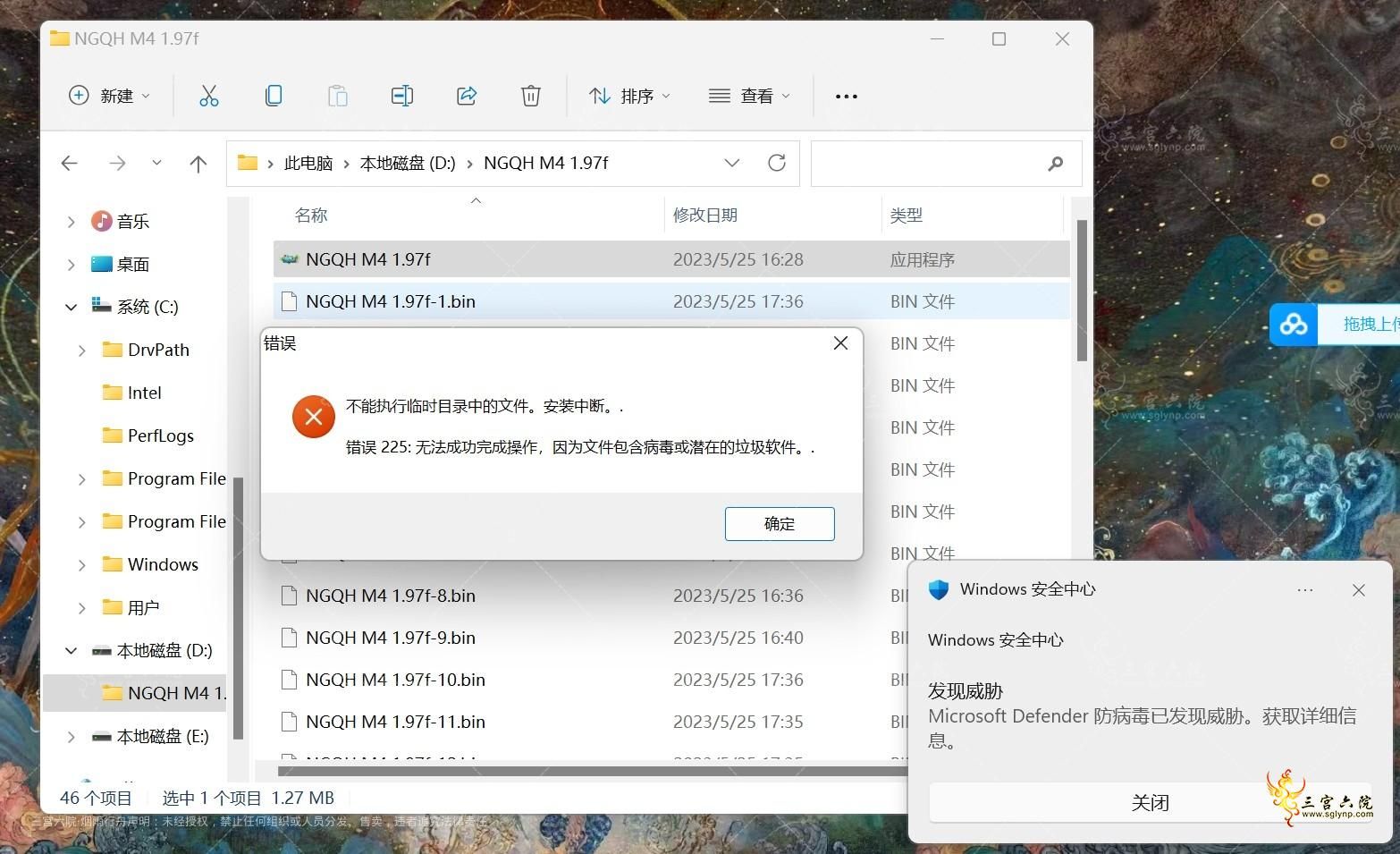Open the DrvPath folder in tree
The height and width of the screenshot is (854, 1400).
(x=147, y=350)
